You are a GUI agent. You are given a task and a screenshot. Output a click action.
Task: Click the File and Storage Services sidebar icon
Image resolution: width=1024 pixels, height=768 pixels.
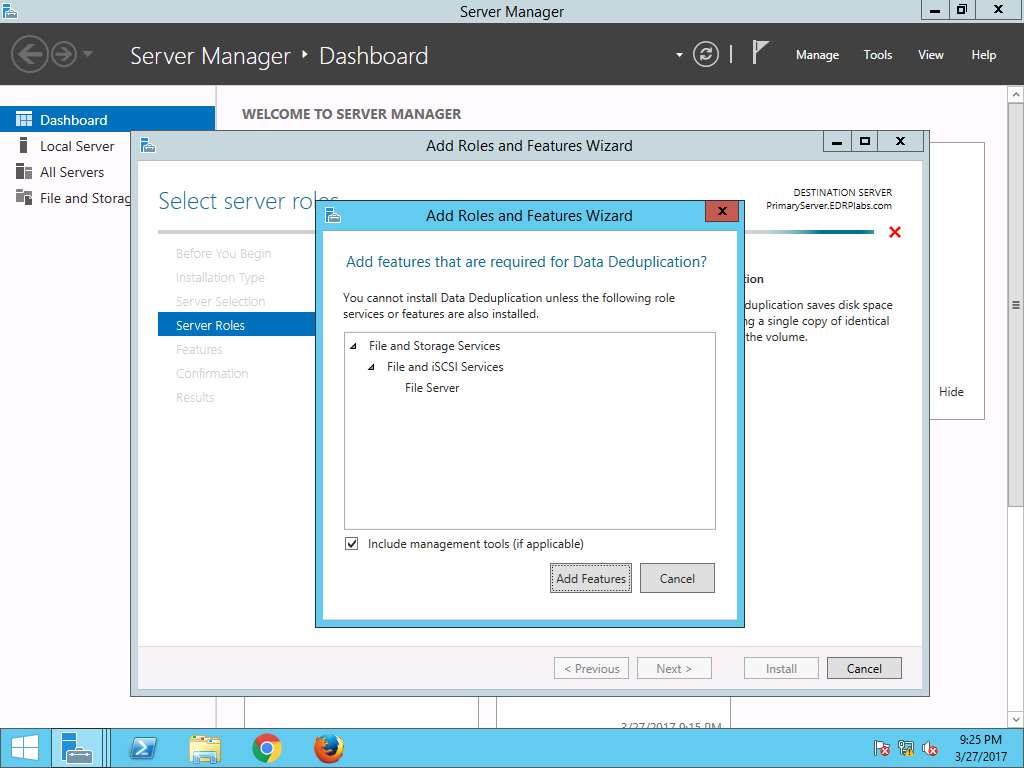click(24, 197)
